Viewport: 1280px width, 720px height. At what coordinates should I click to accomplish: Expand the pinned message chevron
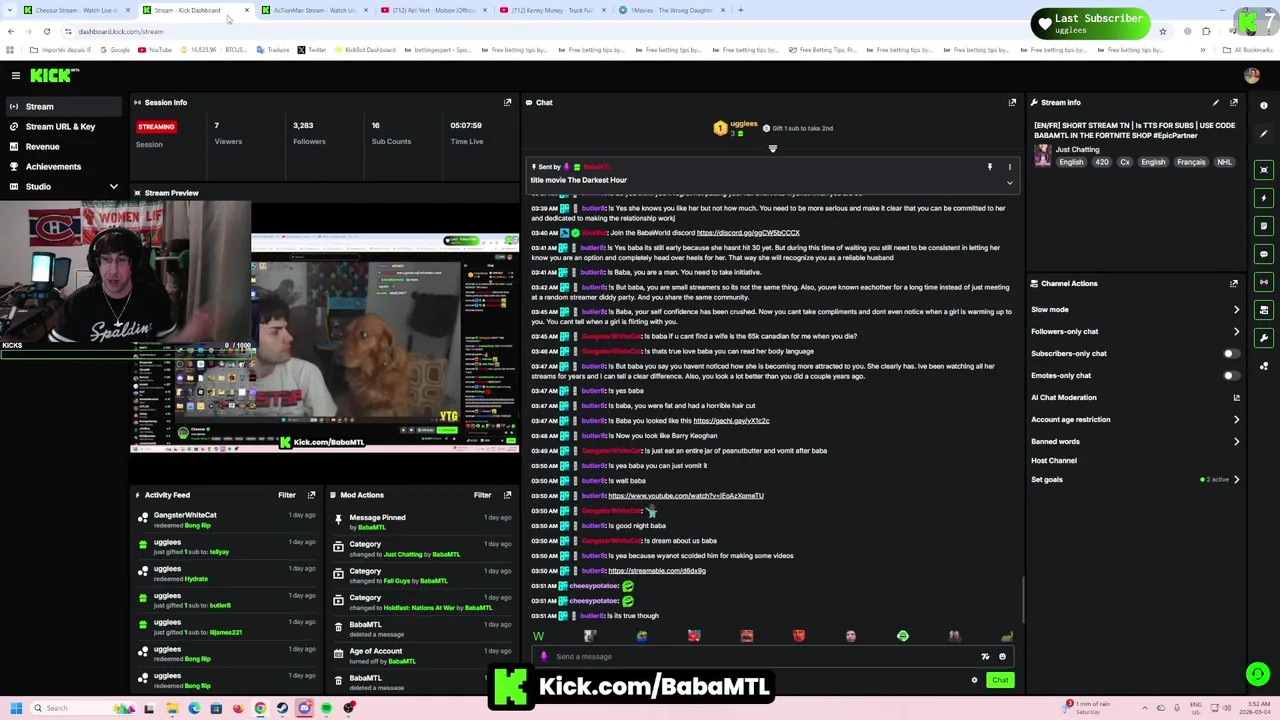tap(1009, 183)
